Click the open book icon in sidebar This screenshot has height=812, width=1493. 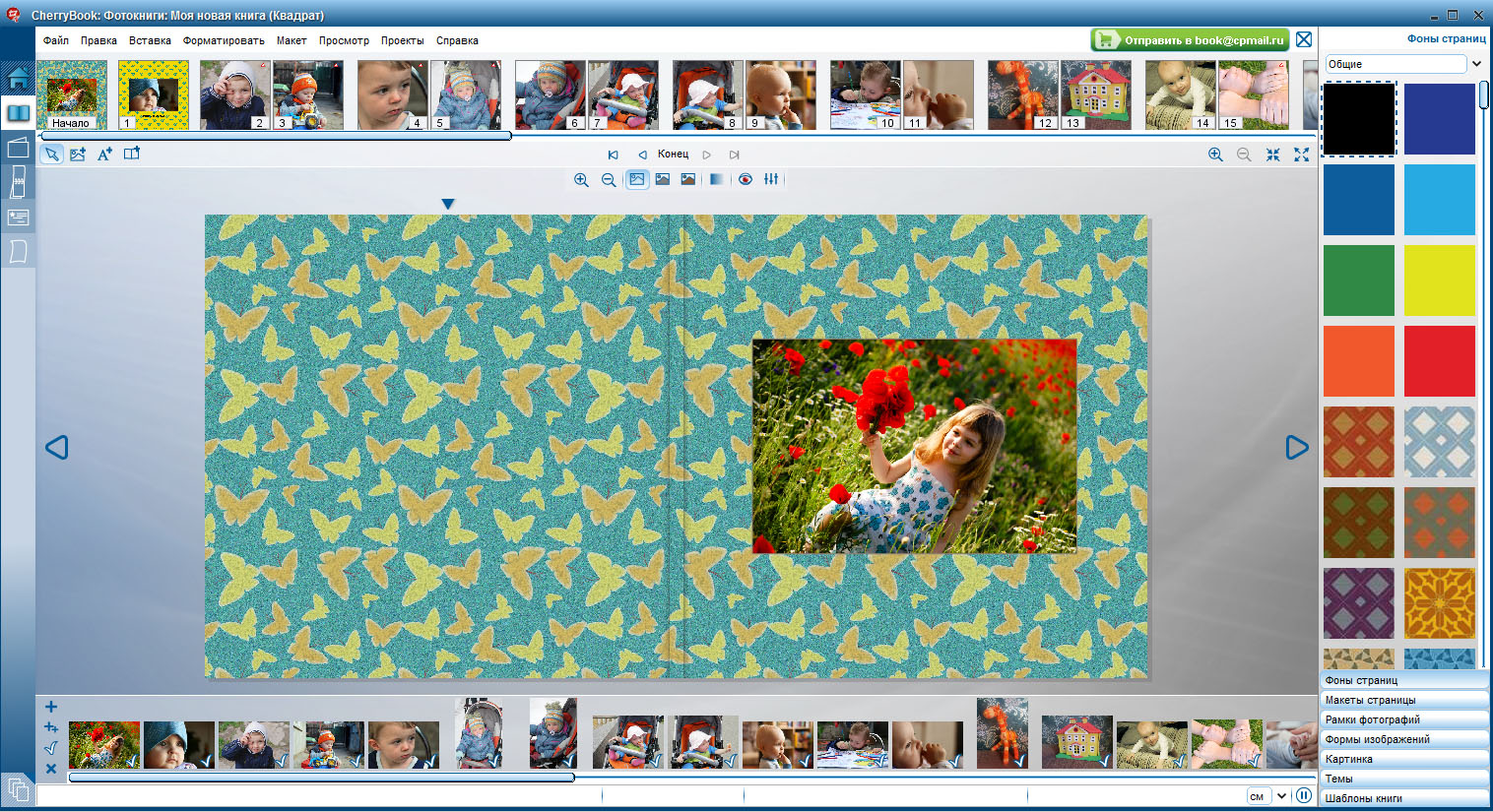18,113
